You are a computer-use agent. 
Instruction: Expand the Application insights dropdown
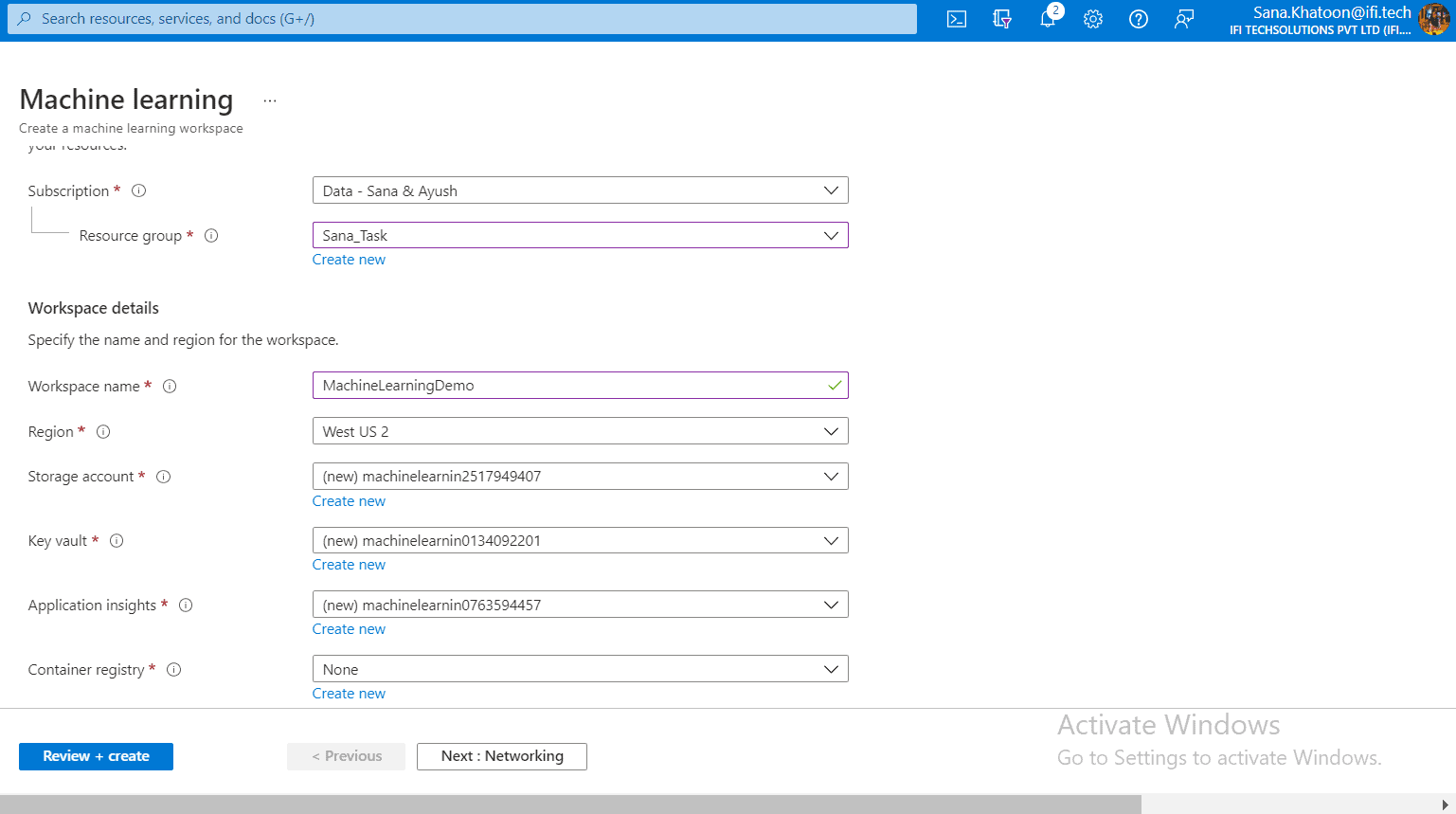pyautogui.click(x=580, y=605)
